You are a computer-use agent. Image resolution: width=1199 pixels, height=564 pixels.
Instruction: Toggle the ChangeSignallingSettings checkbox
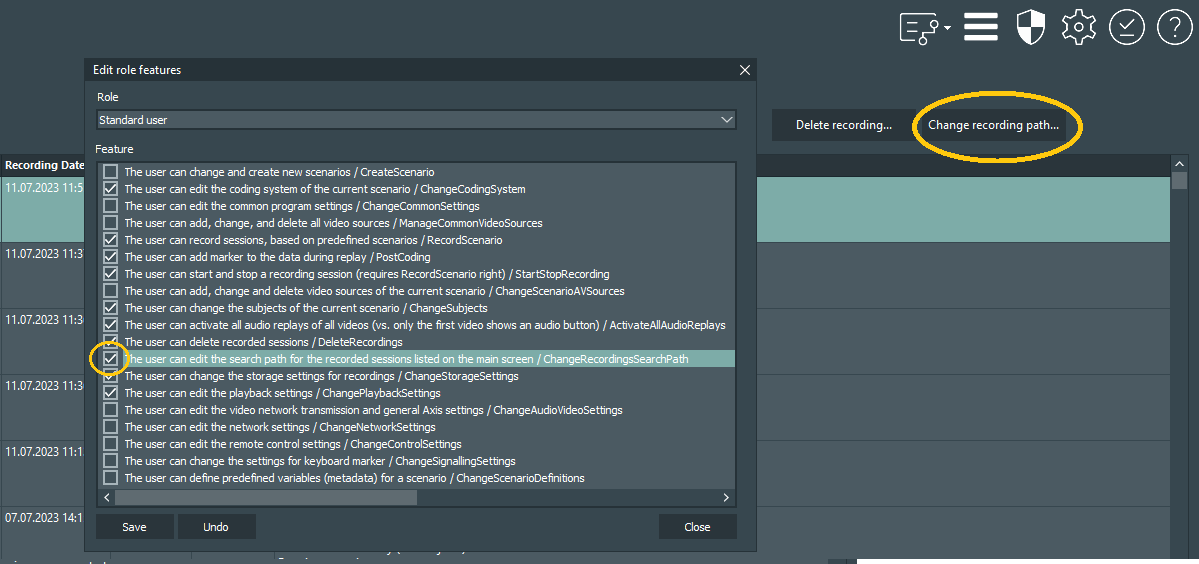pyautogui.click(x=111, y=461)
